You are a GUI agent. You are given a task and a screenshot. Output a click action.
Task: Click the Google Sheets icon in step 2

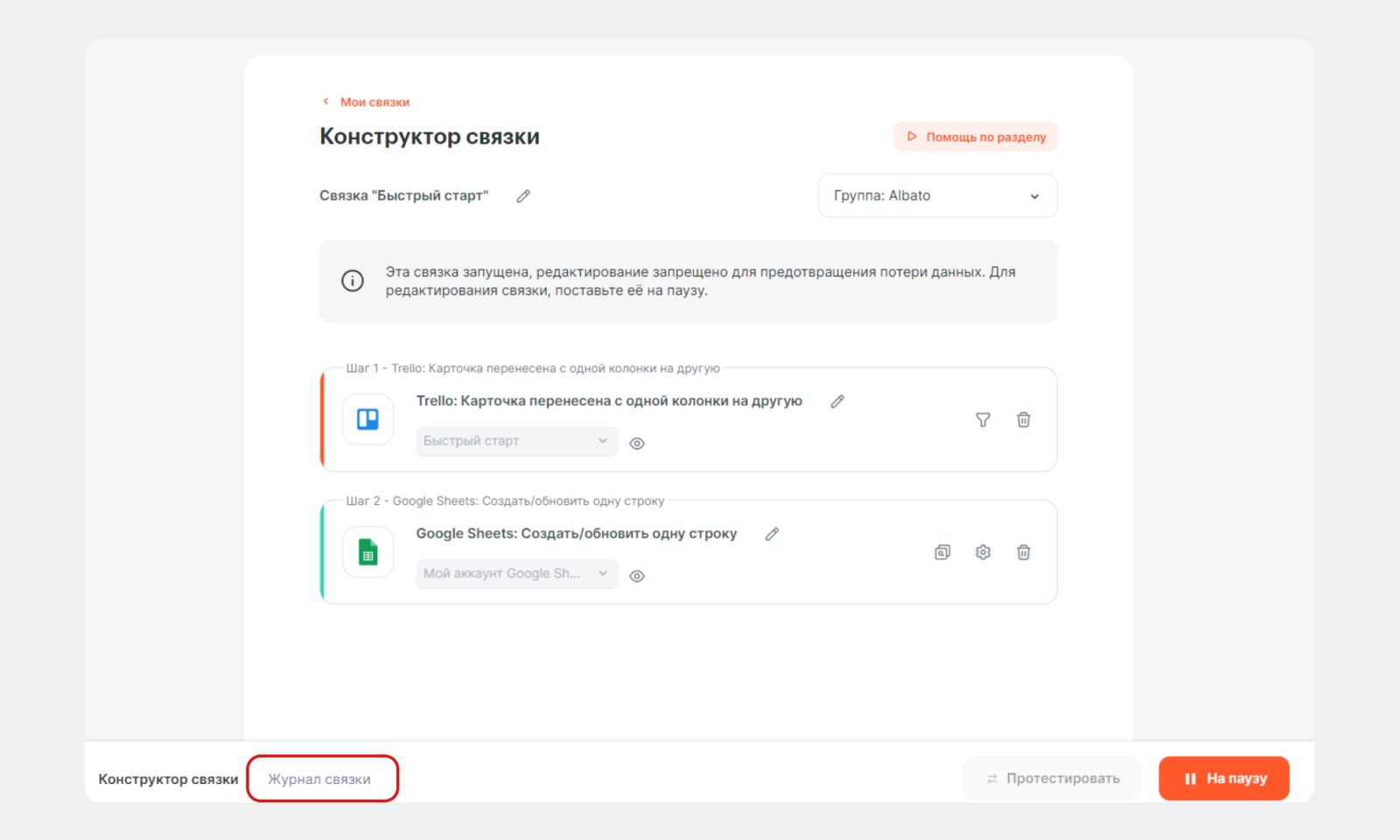[x=367, y=552]
